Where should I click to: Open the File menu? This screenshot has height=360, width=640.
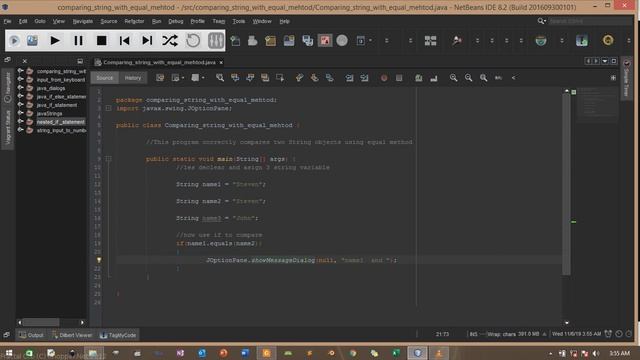7,21
